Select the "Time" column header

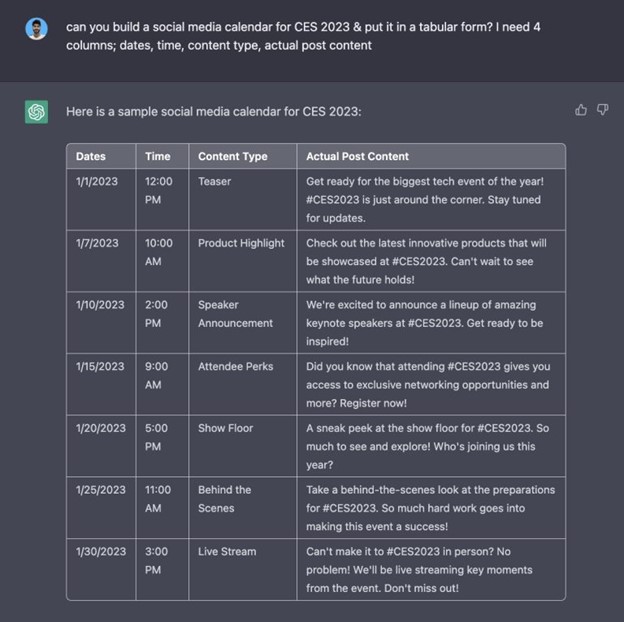pos(158,156)
